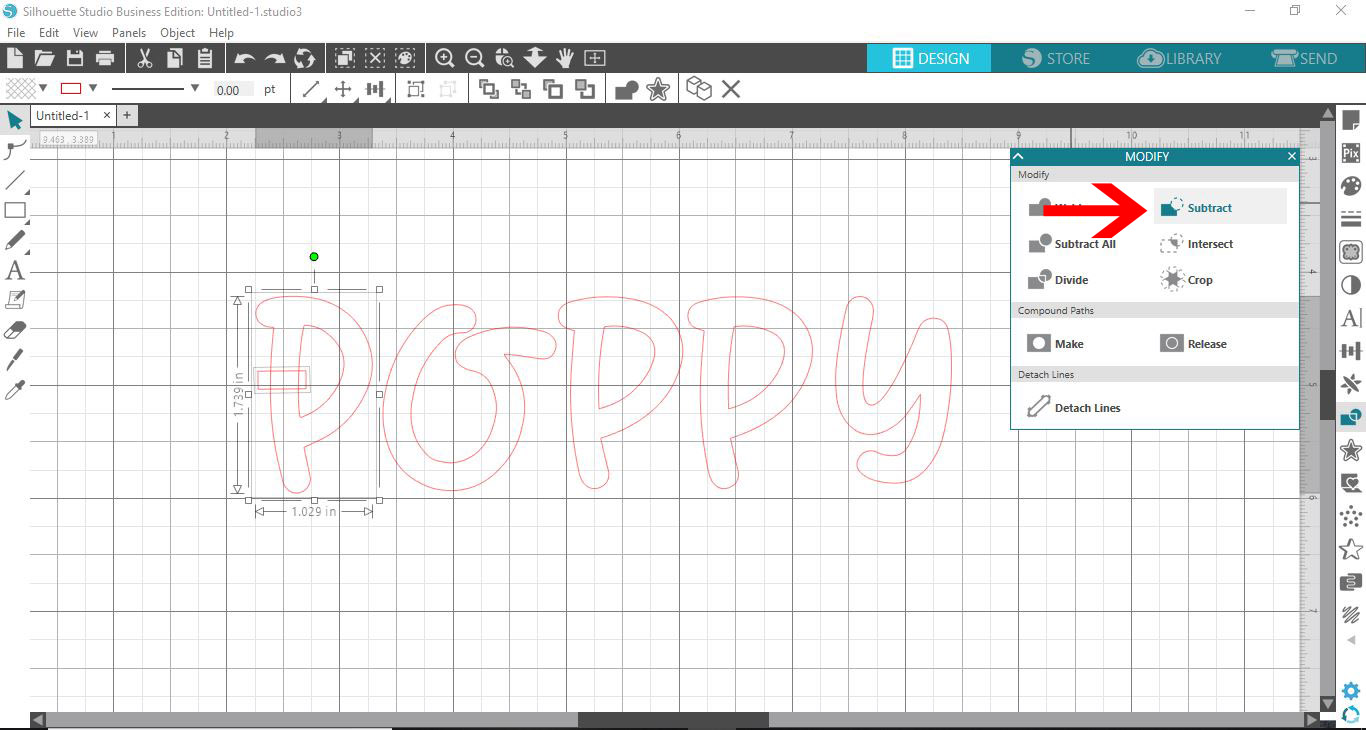This screenshot has height=730, width=1366.
Task: Bring selection to front
Action: tap(489, 89)
